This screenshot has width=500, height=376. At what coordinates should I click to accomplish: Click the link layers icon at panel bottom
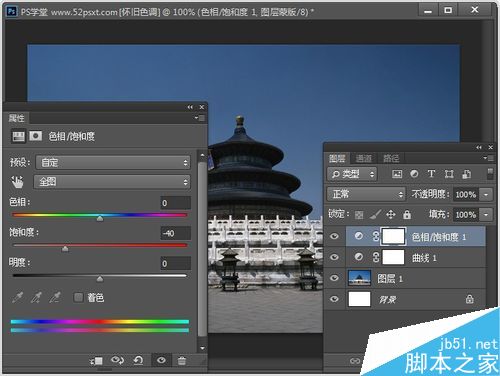[355, 361]
